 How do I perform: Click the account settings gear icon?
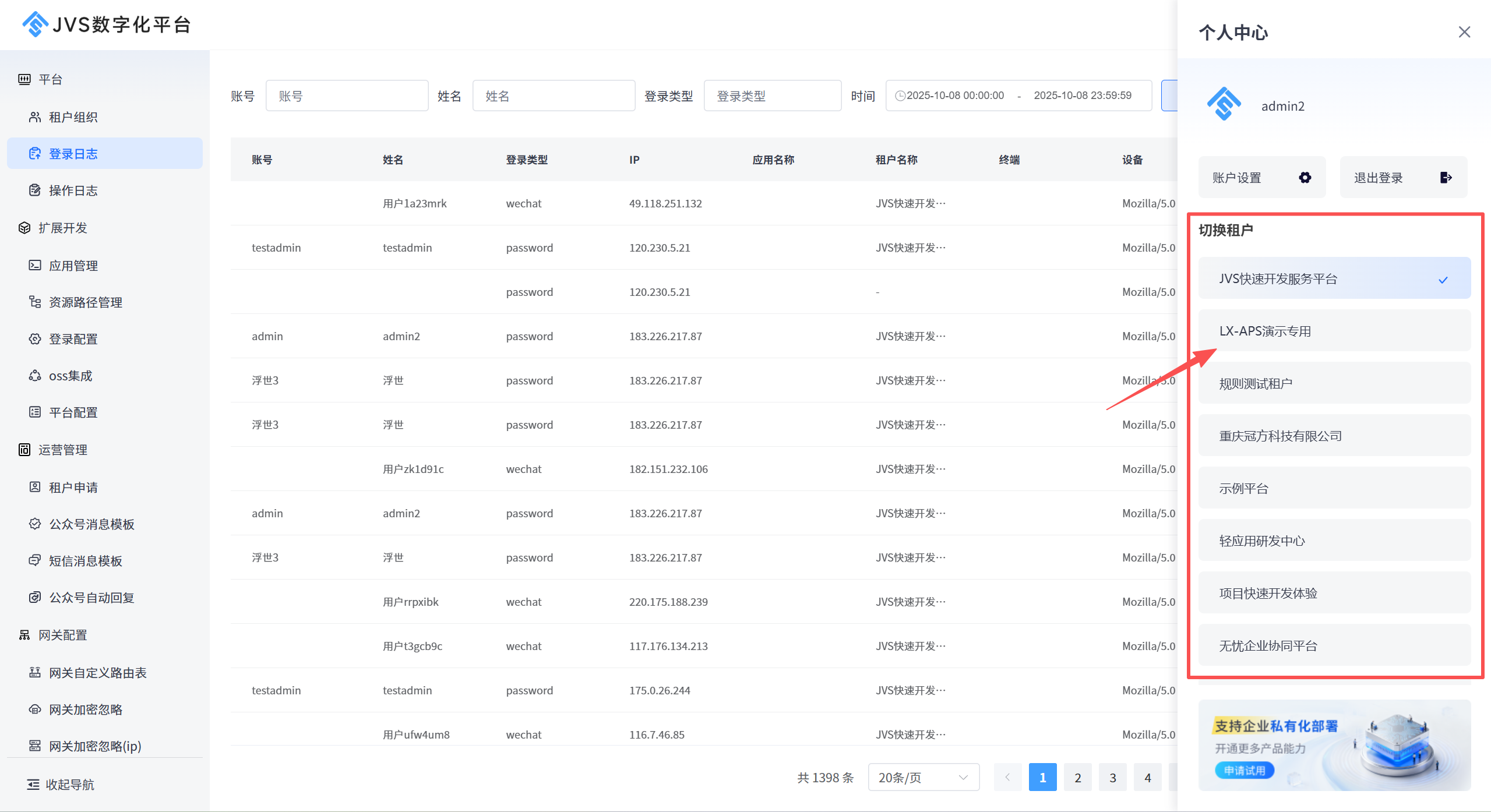1305,178
